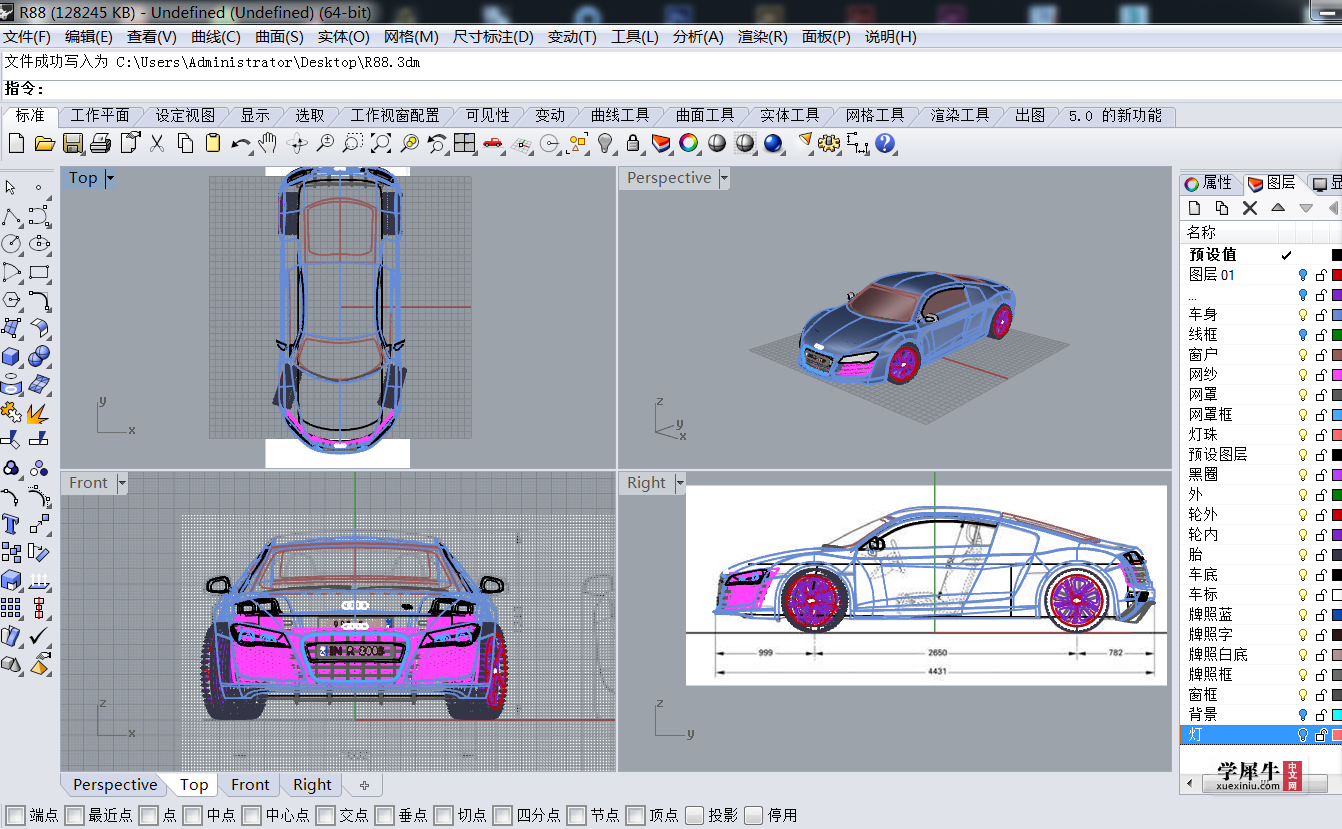The height and width of the screenshot is (829, 1342).
Task: Click the color swatch of 图层 01 layer
Action: coord(1337,275)
